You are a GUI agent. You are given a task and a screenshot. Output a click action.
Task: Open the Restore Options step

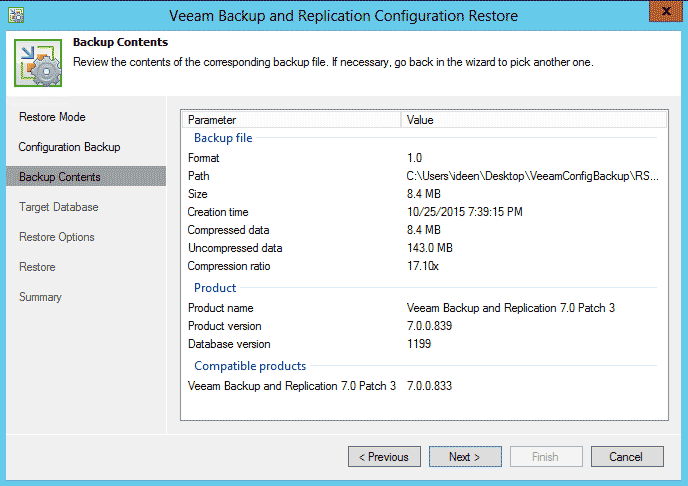click(57, 237)
